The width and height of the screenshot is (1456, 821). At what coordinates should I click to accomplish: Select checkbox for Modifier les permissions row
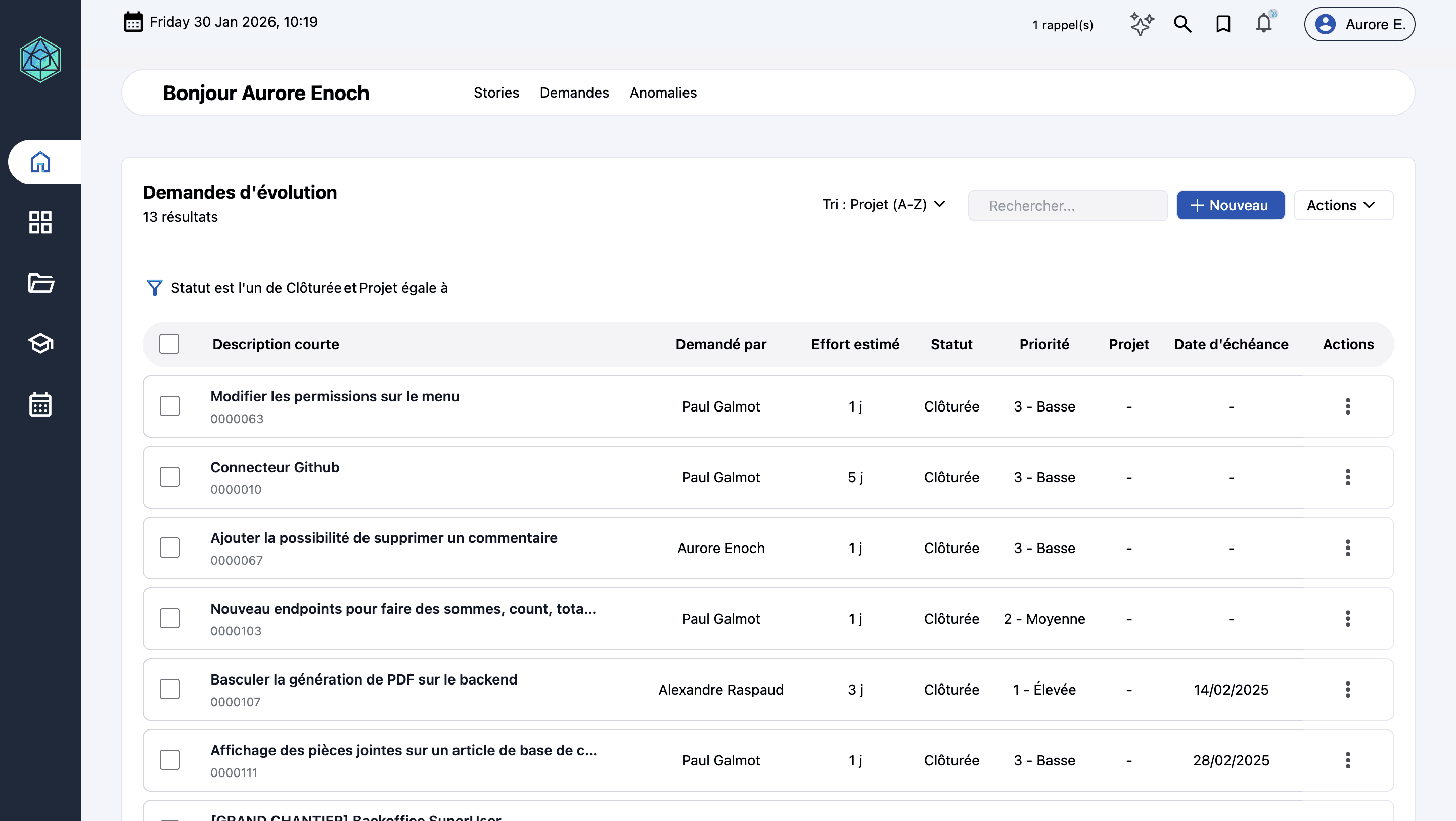pos(169,406)
